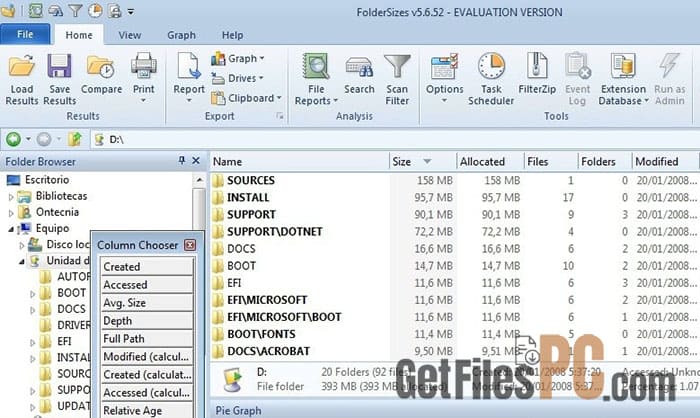The height and width of the screenshot is (418, 700).
Task: Open the Drives export dropdown
Action: (x=237, y=78)
